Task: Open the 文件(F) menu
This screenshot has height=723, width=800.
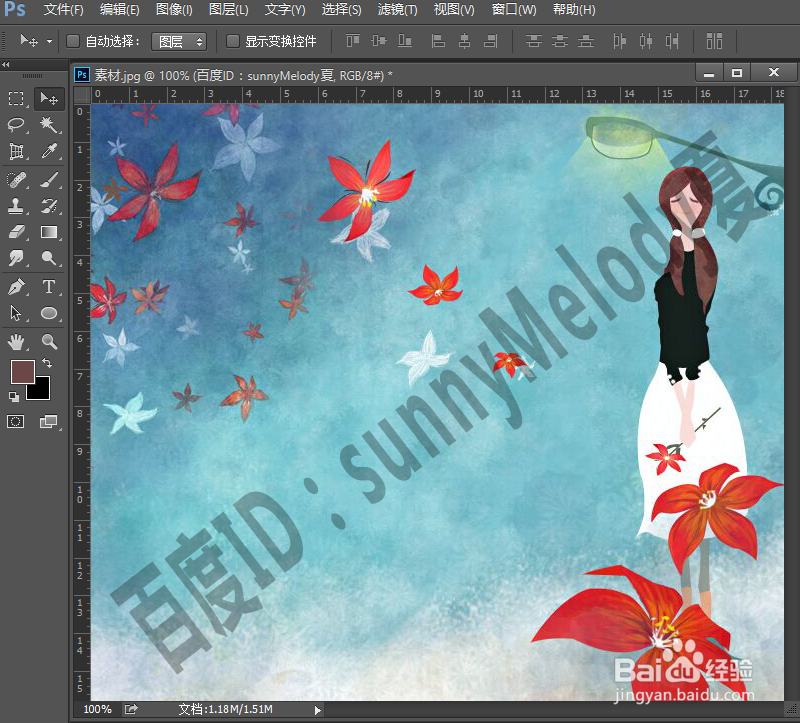Action: (x=63, y=10)
